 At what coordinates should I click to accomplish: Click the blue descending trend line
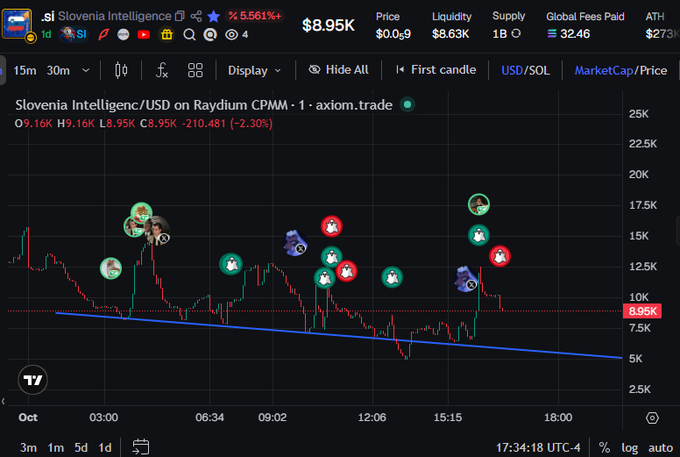tap(338, 335)
